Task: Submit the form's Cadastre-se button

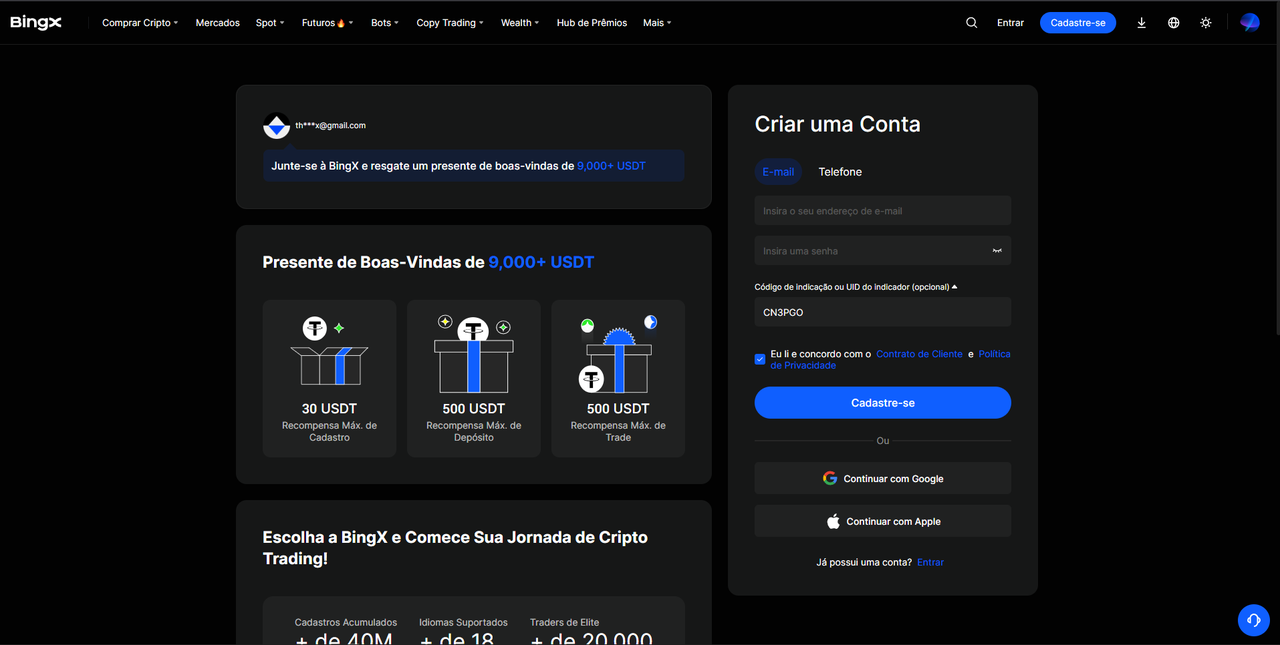Action: coord(883,403)
